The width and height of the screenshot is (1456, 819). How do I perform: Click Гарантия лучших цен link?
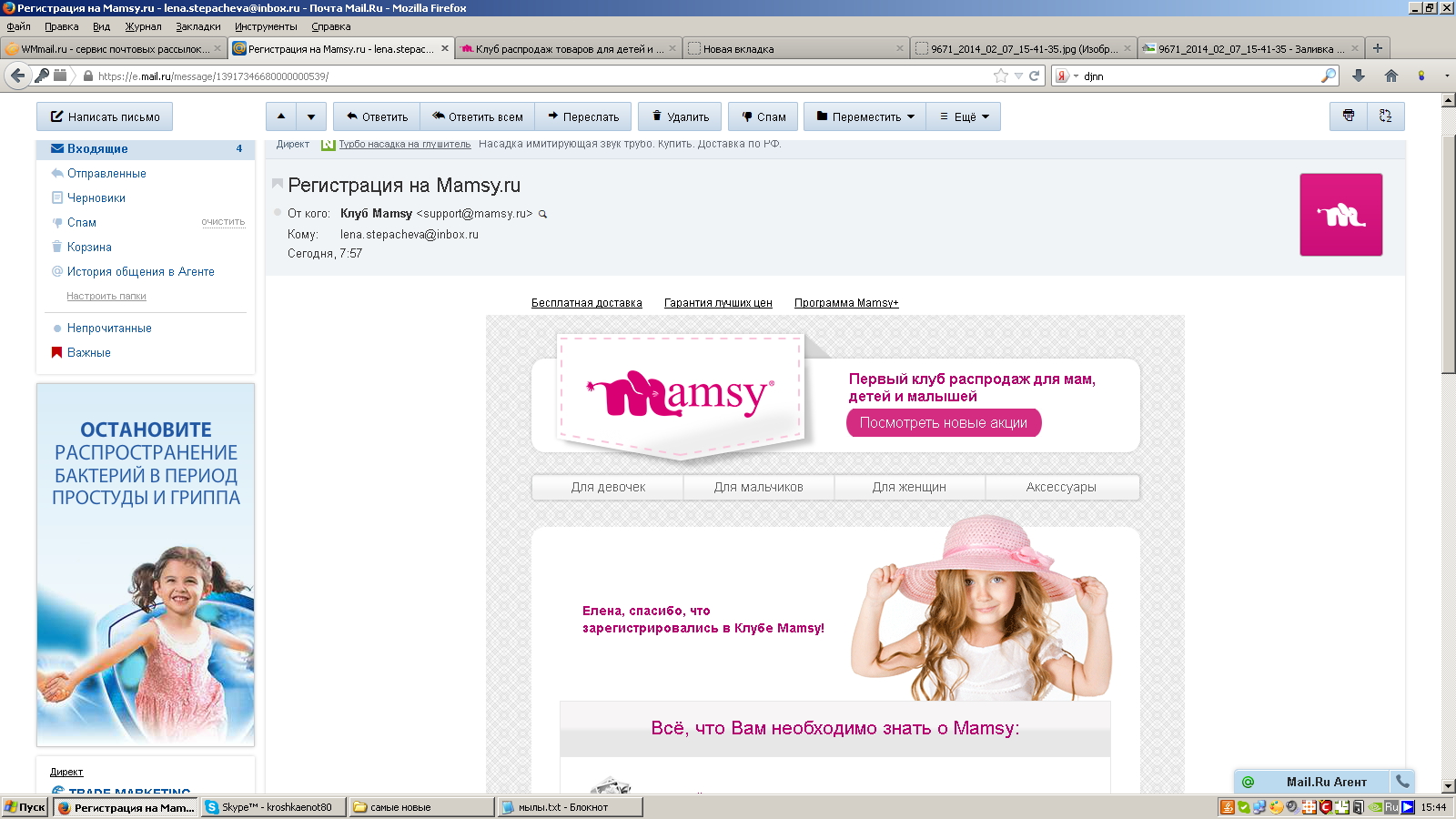point(718,303)
